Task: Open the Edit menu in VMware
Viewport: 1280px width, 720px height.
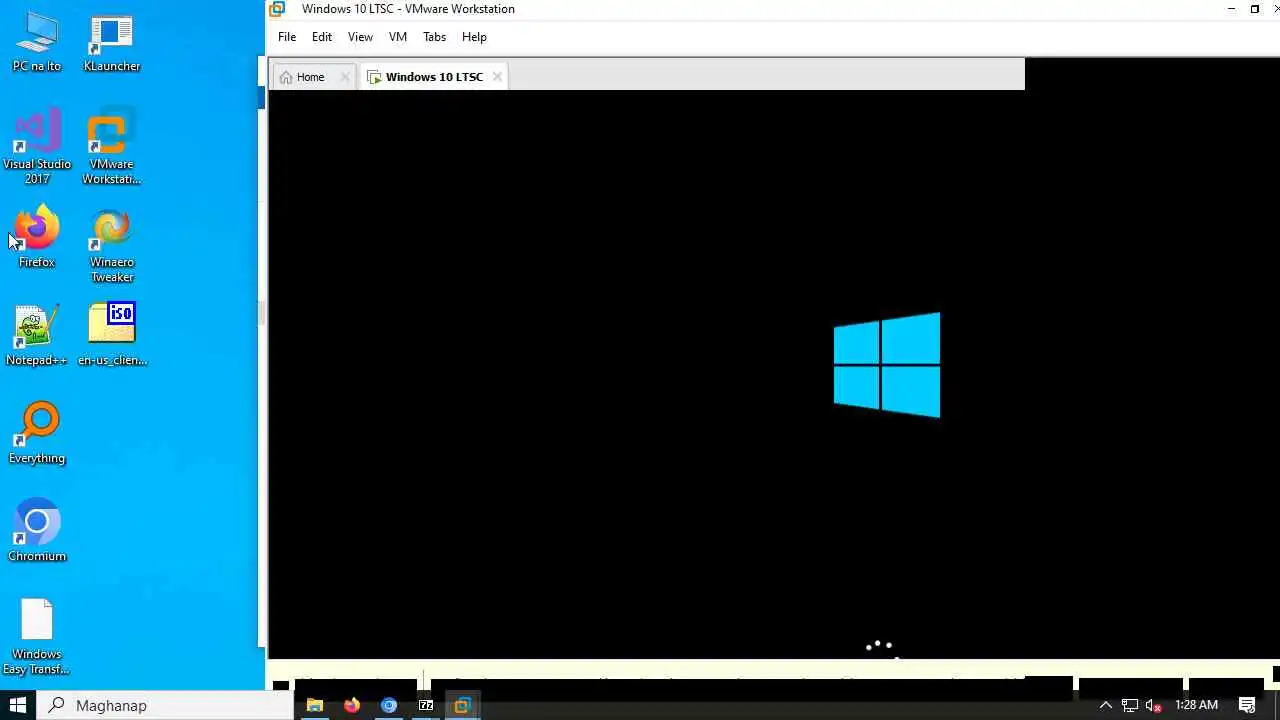Action: coord(322,37)
